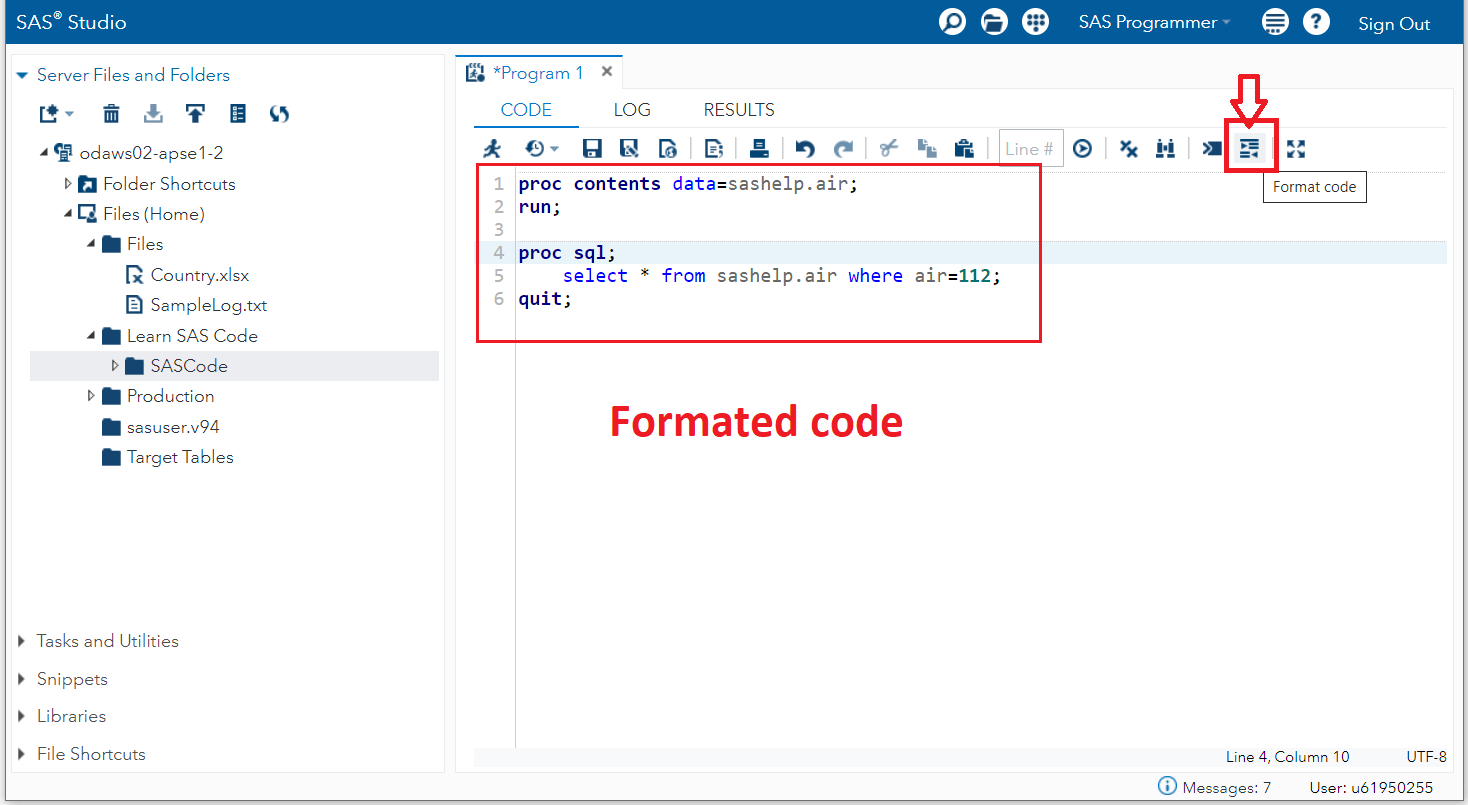Refresh the Server Files and Folders tree
1468x805 pixels.
[x=280, y=114]
